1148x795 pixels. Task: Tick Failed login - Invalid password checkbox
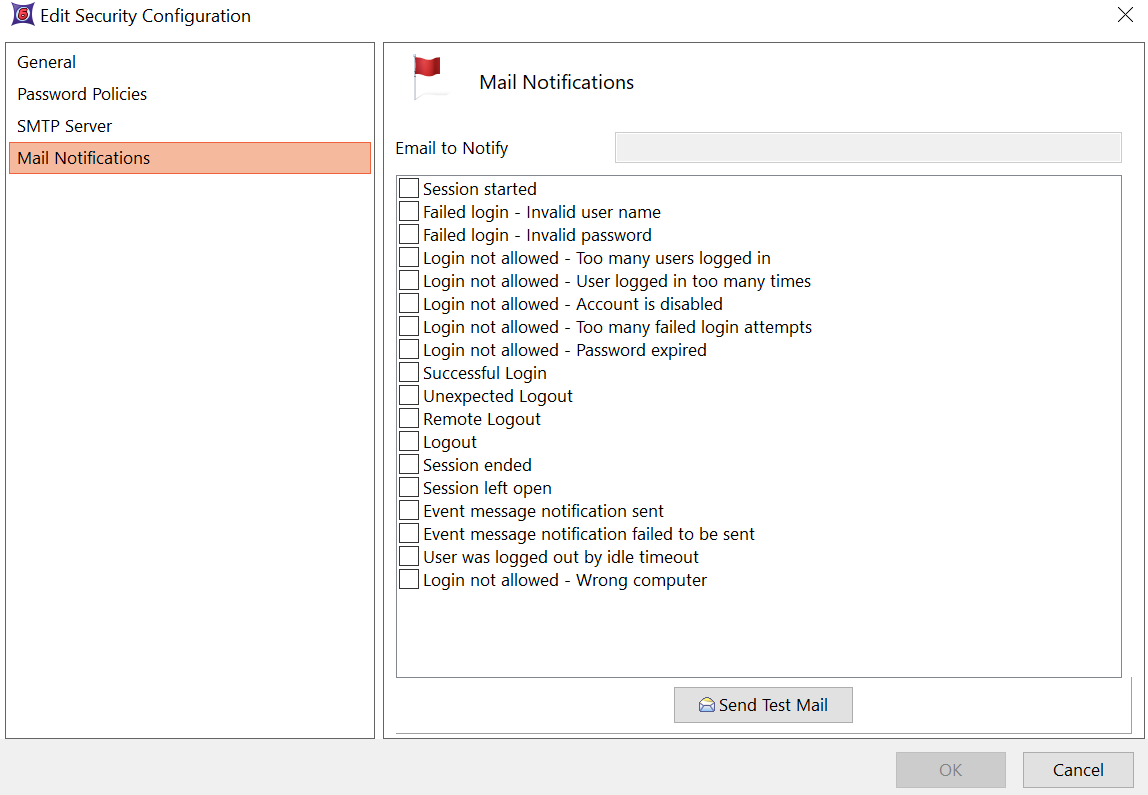(409, 234)
